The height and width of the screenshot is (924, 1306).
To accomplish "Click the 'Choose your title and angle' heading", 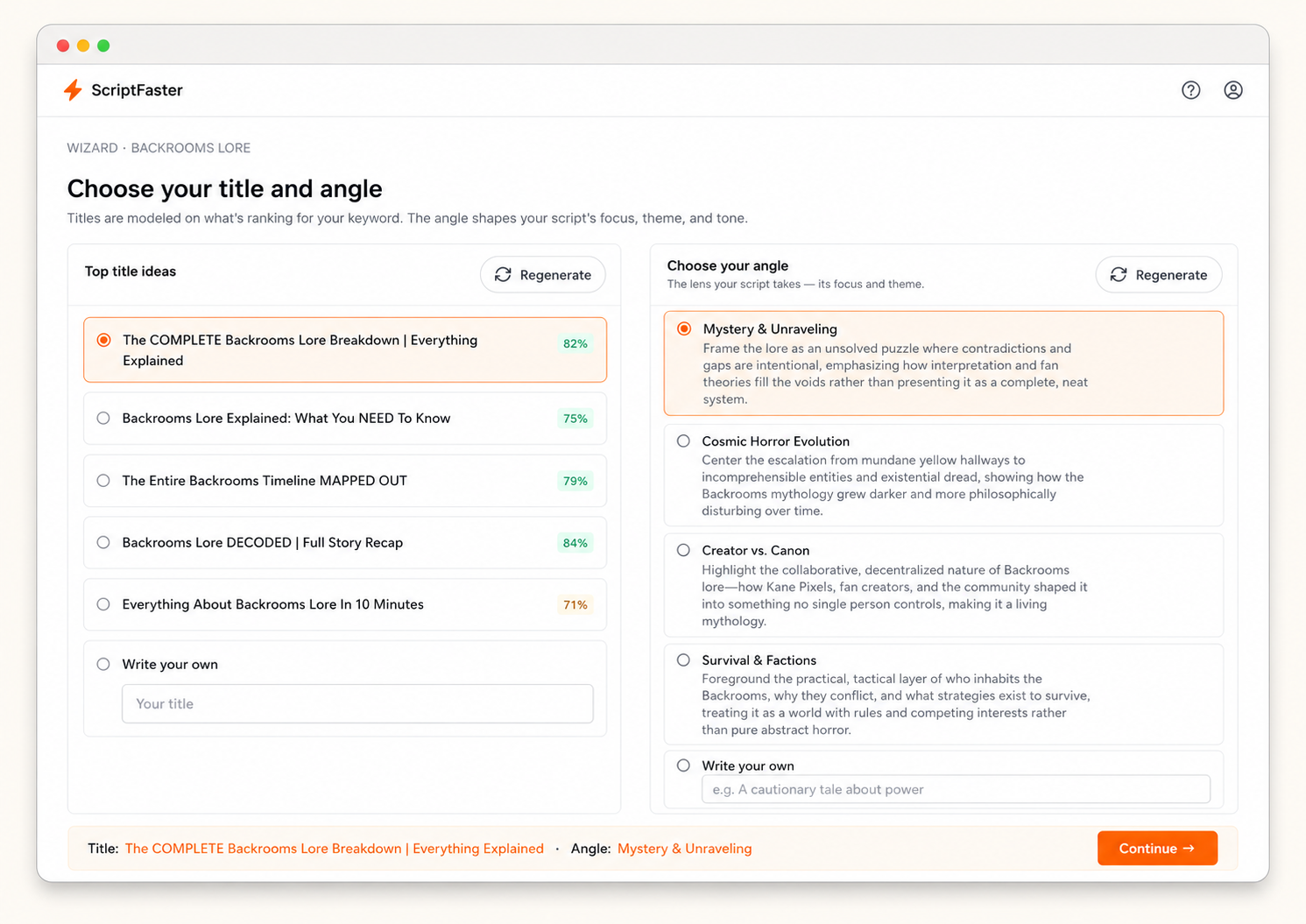I will point(225,189).
